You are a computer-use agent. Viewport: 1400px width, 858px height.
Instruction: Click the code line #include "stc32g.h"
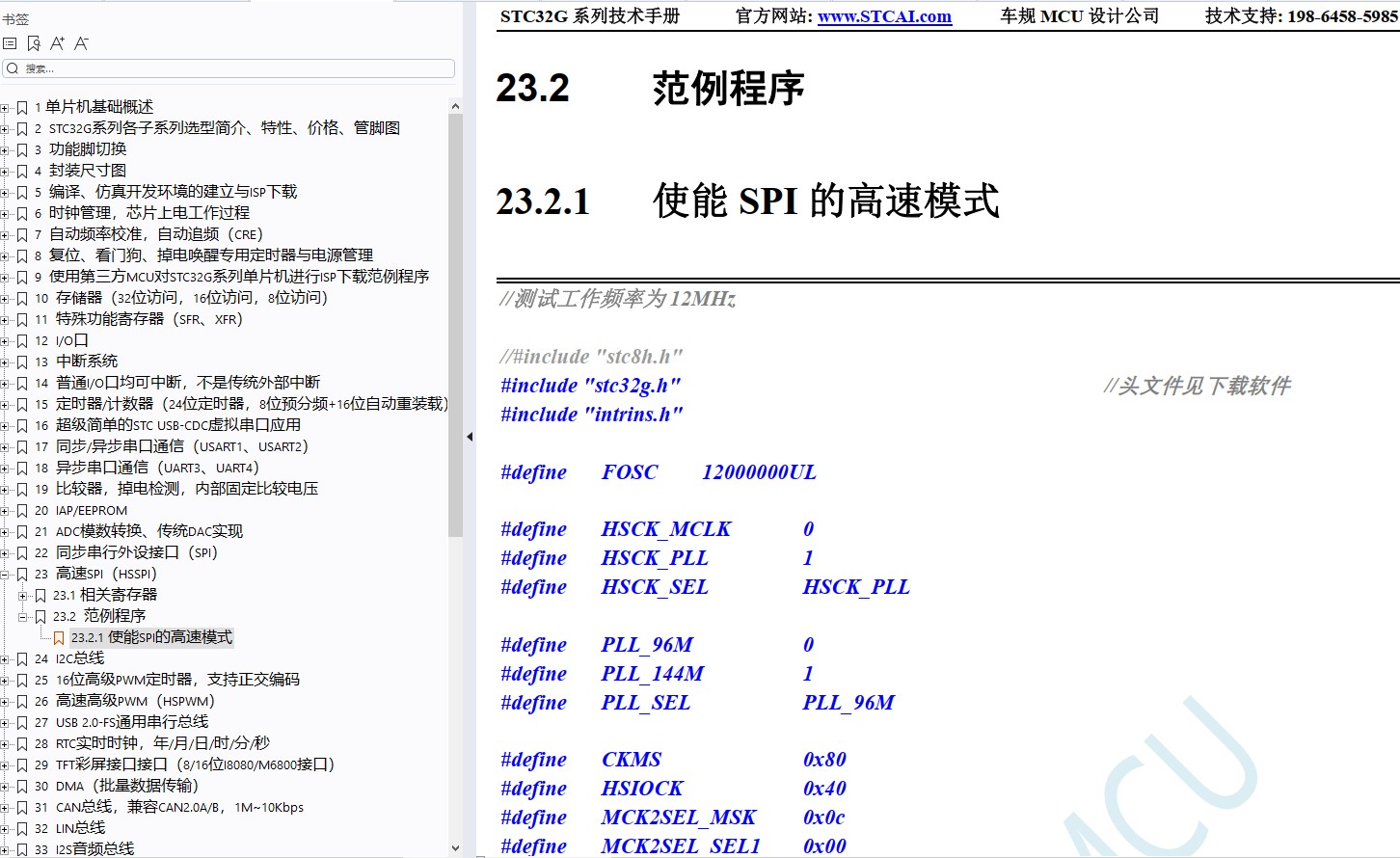pyautogui.click(x=590, y=386)
